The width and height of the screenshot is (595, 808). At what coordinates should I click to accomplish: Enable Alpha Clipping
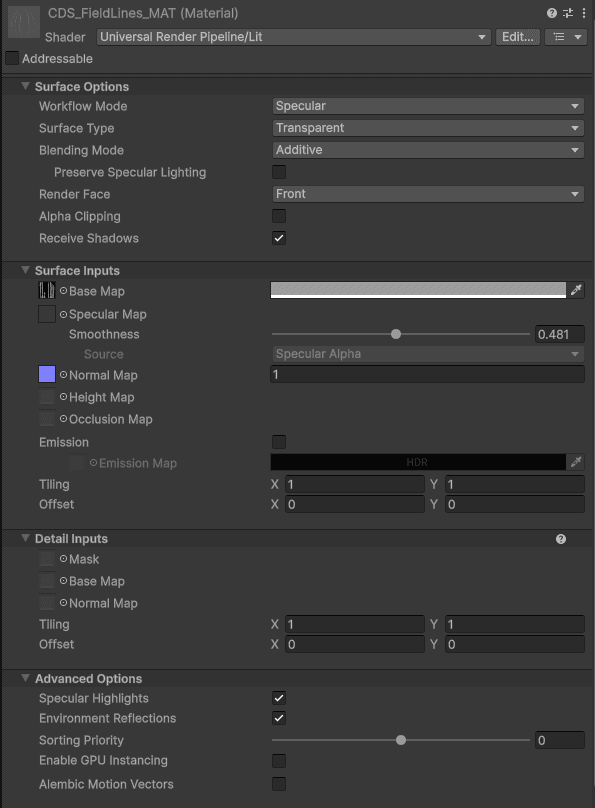(279, 216)
